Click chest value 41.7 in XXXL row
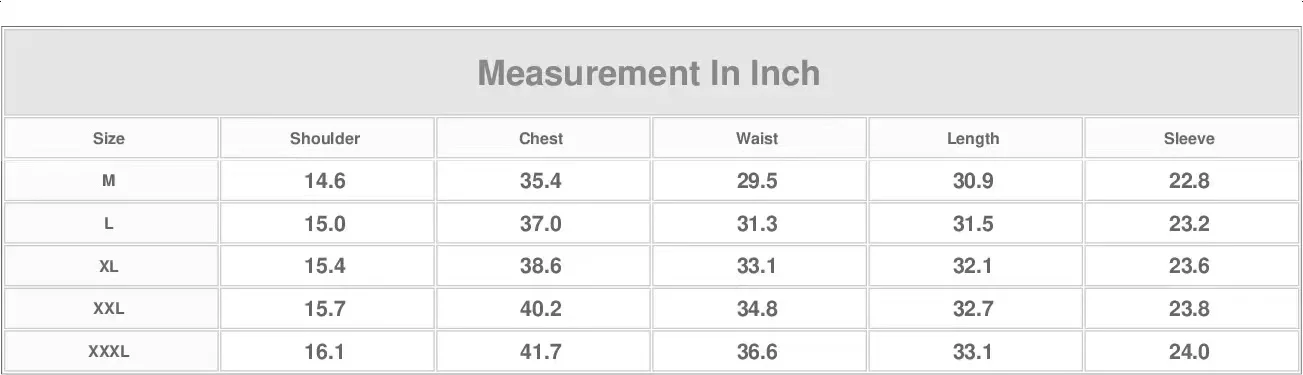Viewport: 1303px width, 375px height. pyautogui.click(x=541, y=352)
